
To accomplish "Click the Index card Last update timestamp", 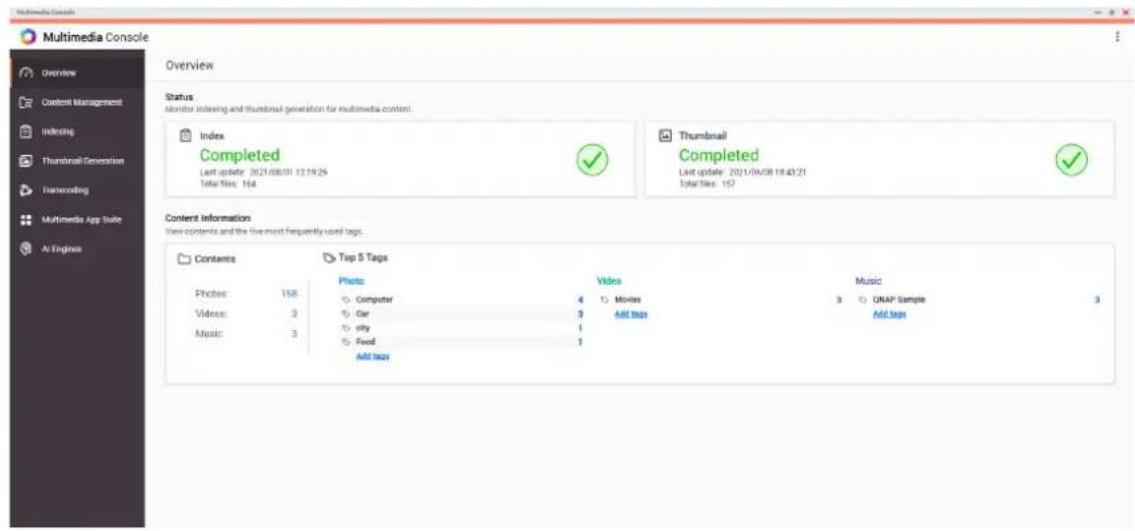I will tap(264, 172).
